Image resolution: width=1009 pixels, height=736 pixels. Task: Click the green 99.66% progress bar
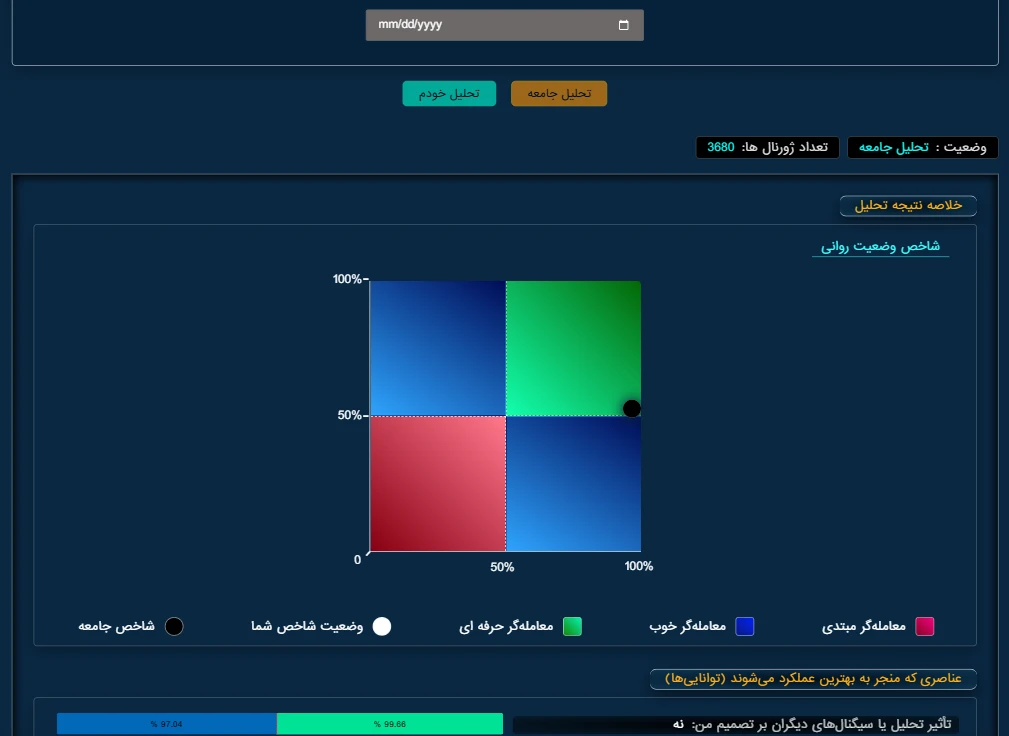(x=389, y=724)
